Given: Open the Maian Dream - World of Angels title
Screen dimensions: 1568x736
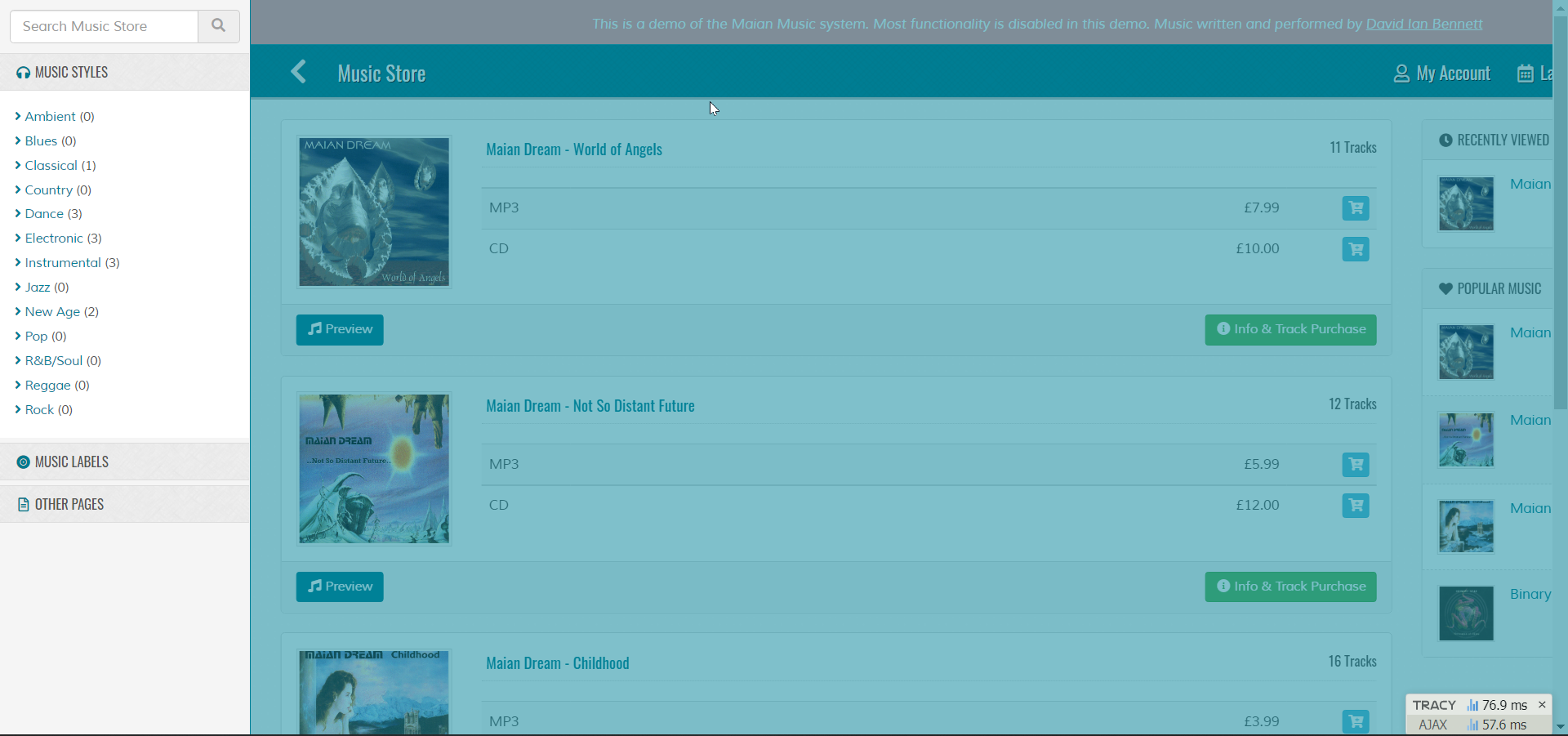Looking at the screenshot, I should (x=574, y=149).
